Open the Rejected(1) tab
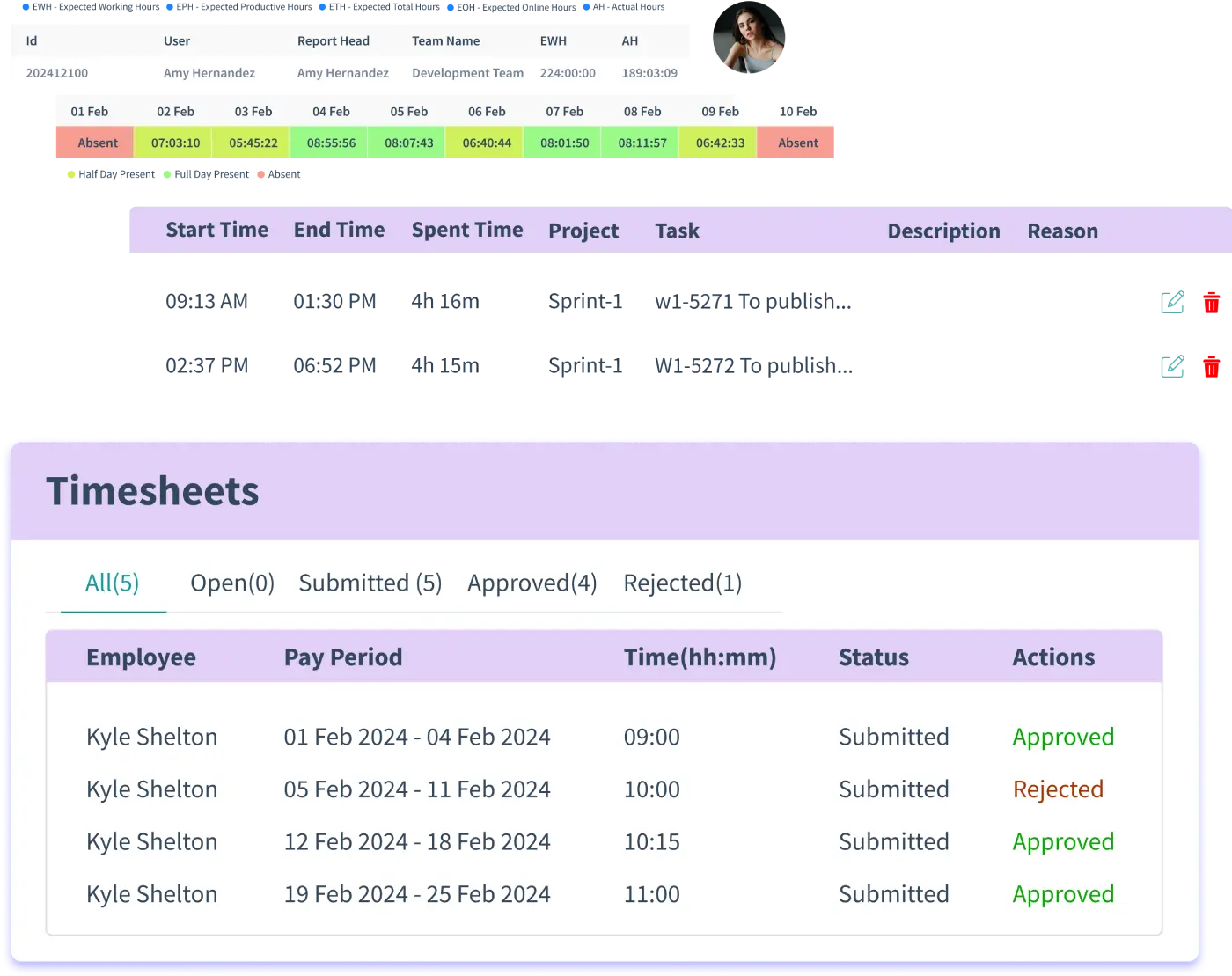Screen dimensions: 1232x976 click(x=683, y=583)
